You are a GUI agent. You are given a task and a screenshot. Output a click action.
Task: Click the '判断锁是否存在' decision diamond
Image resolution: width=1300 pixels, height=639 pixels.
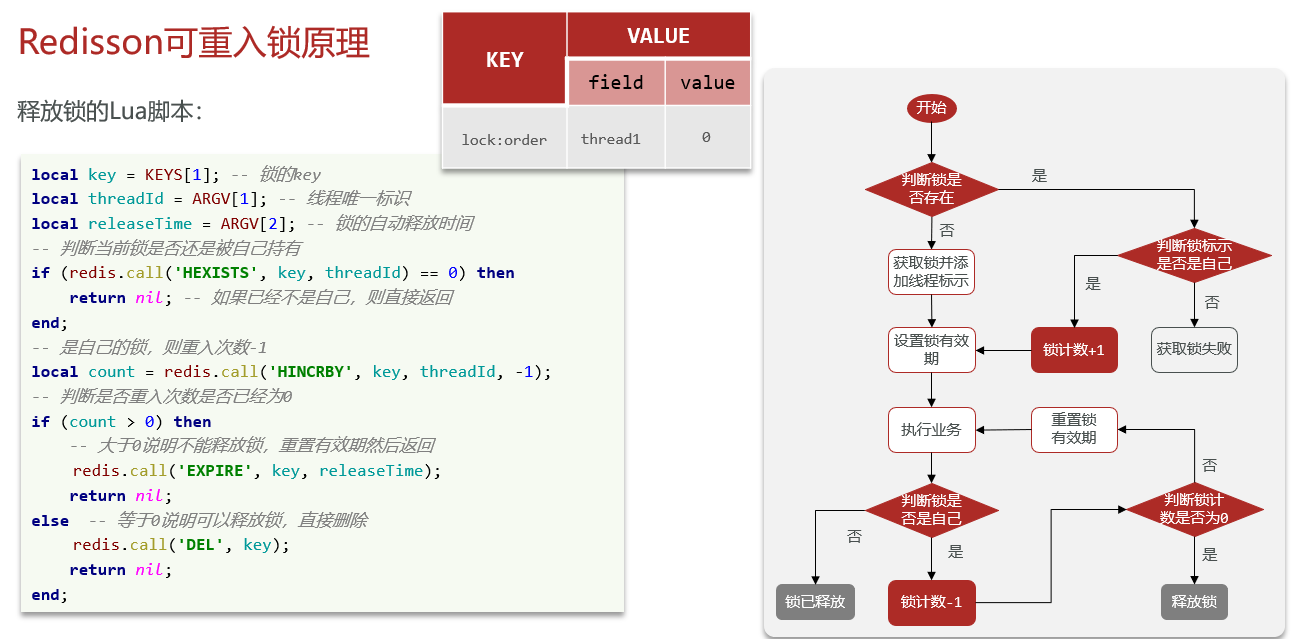(x=932, y=189)
